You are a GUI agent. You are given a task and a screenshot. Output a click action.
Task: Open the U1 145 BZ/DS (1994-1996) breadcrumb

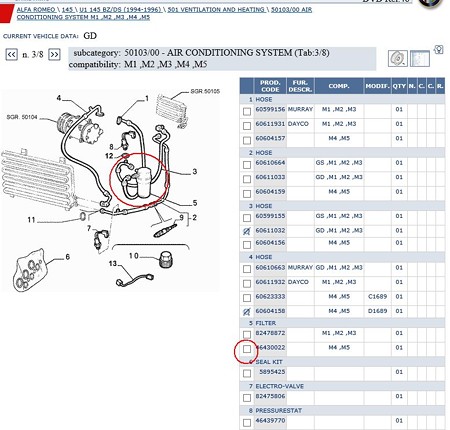point(120,10)
